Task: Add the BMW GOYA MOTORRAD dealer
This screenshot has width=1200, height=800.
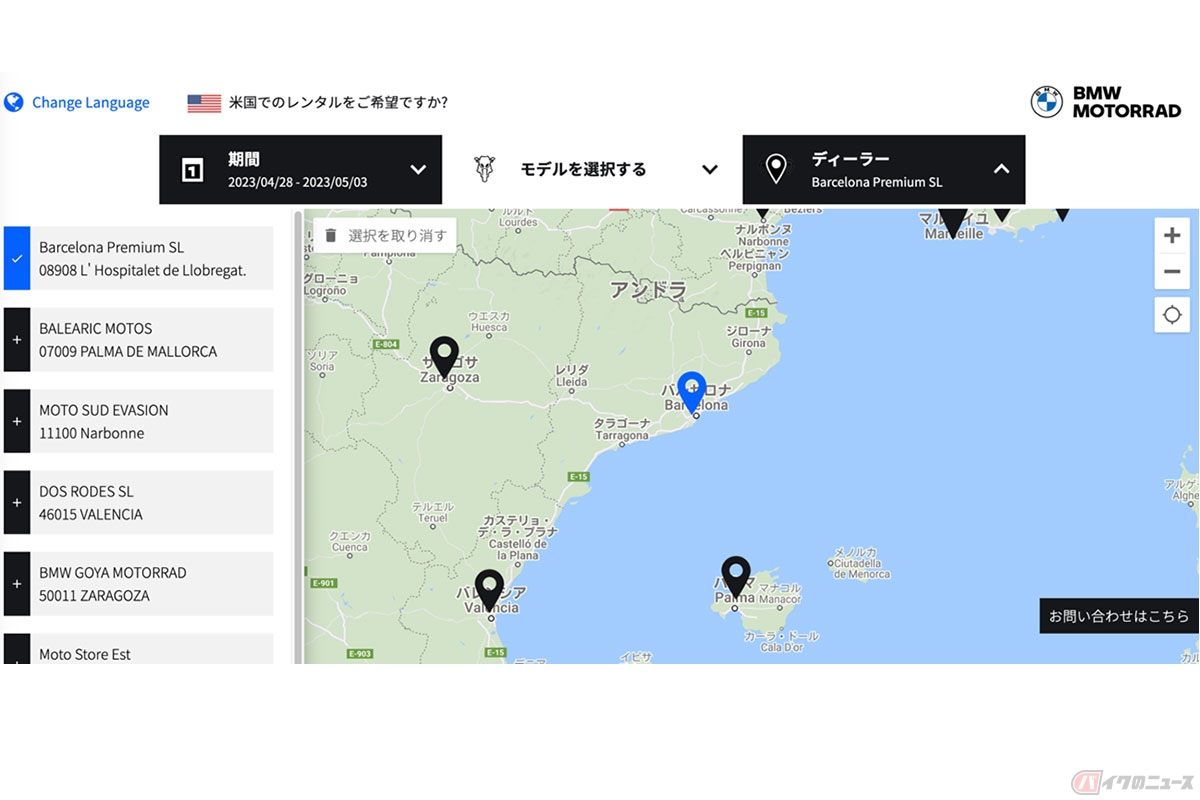Action: point(17,584)
